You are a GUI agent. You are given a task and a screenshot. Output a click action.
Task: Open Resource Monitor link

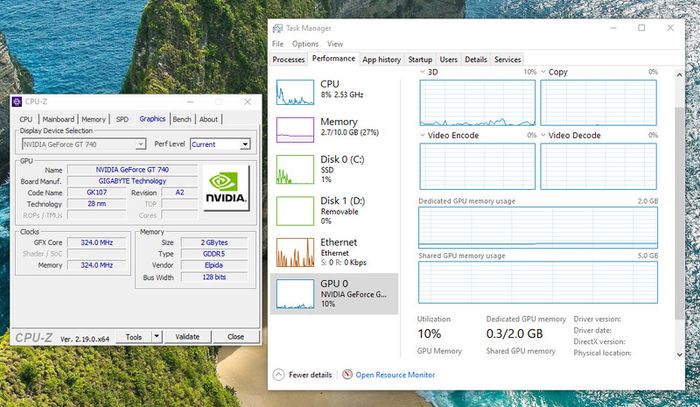pos(395,375)
